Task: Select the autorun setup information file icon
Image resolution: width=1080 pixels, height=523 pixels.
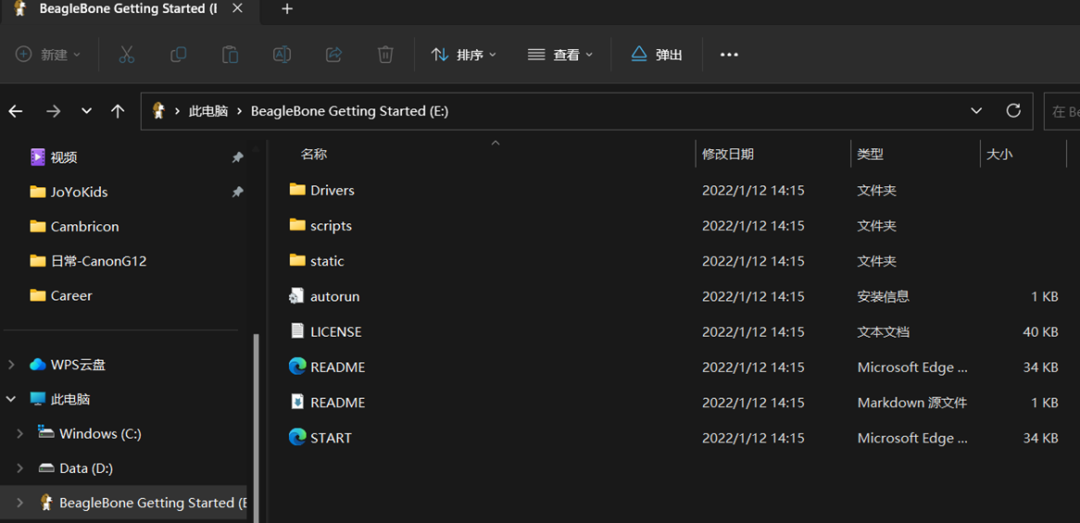Action: [x=297, y=296]
